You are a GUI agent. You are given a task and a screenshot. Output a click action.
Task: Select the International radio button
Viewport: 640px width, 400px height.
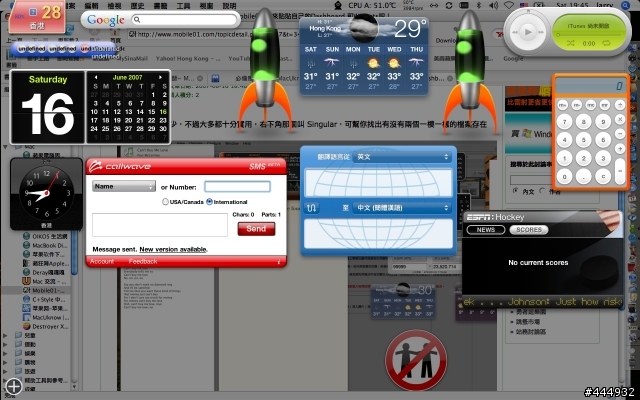pyautogui.click(x=209, y=202)
